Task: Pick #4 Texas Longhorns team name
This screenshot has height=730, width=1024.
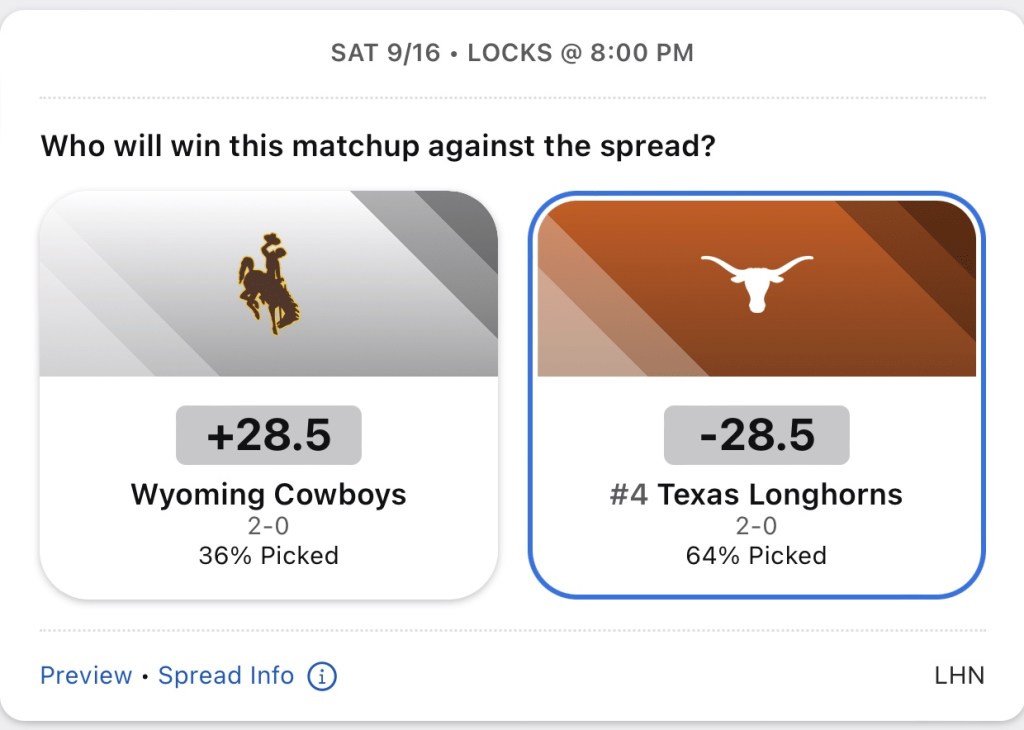Action: pyautogui.click(x=756, y=494)
